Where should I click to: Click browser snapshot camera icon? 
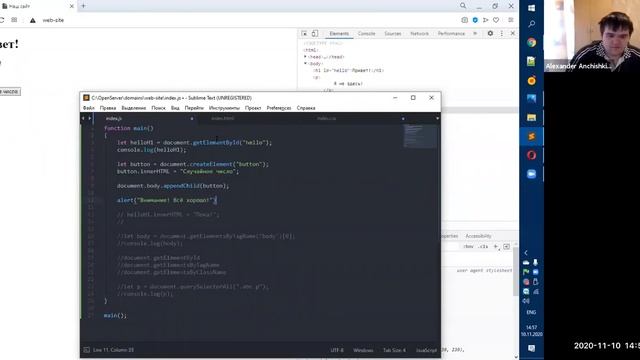tap(464, 20)
